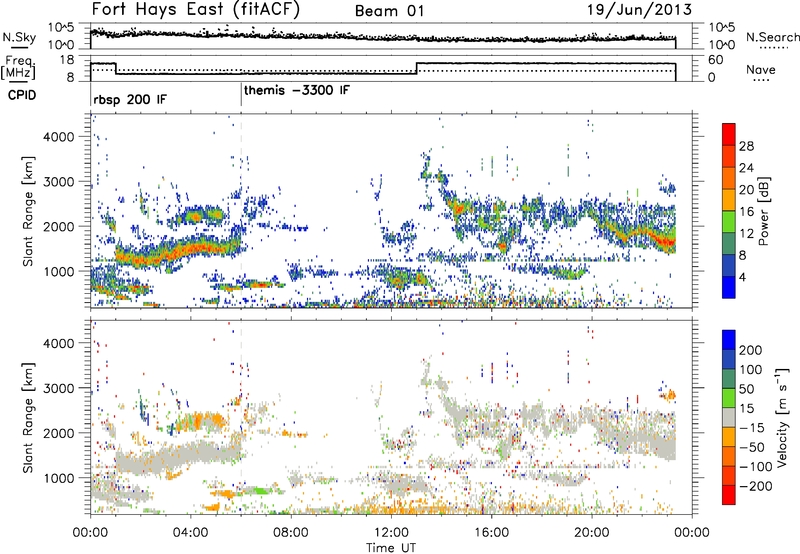Click the frequency step-up at 13:00 UT
The height and width of the screenshot is (554, 800).
(417, 68)
